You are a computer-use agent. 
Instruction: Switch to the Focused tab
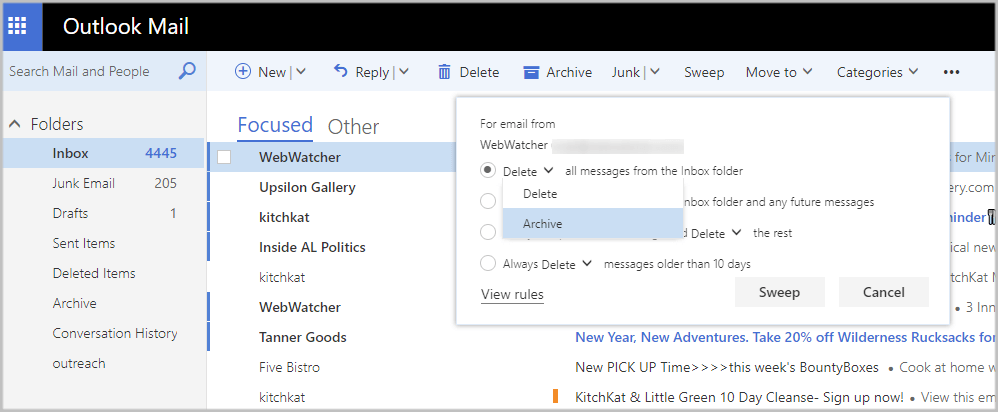[275, 124]
